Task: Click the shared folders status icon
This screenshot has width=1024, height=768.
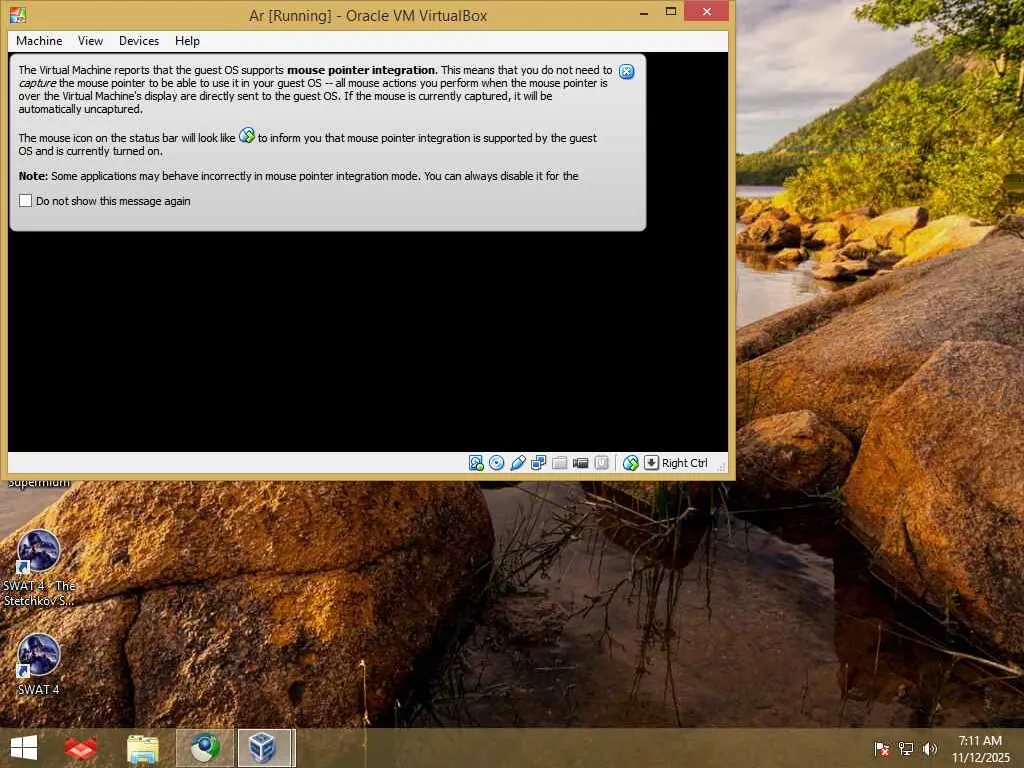Action: (560, 463)
